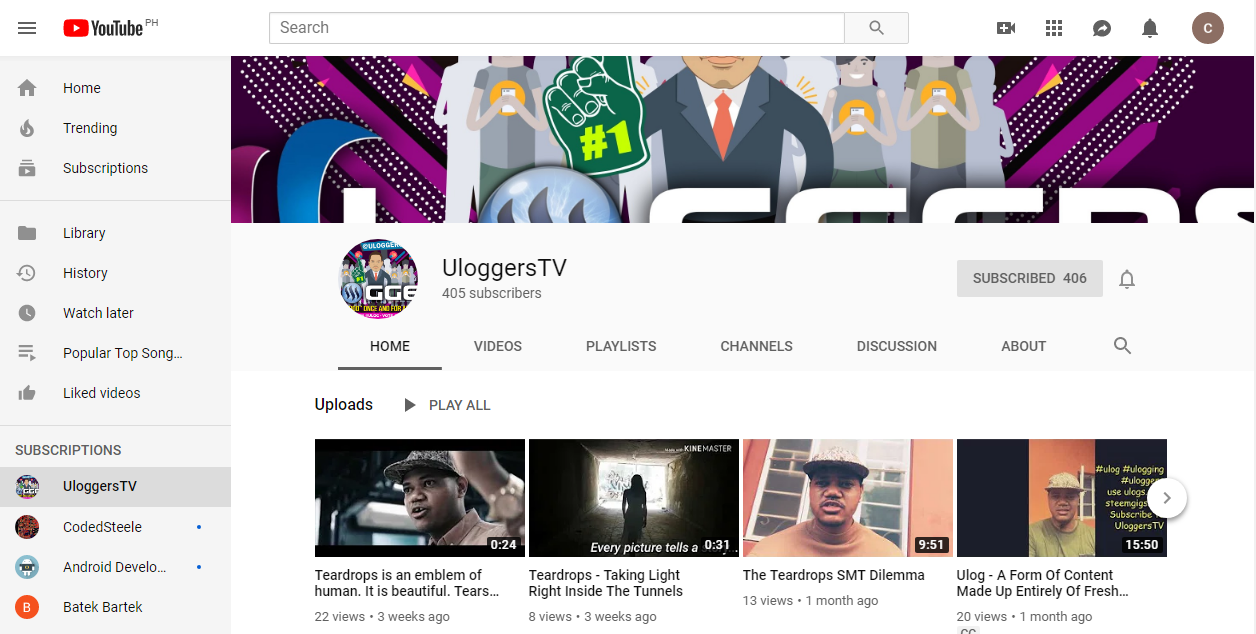Image resolution: width=1256 pixels, height=634 pixels.
Task: Open Android Developers subscription
Action: [115, 567]
